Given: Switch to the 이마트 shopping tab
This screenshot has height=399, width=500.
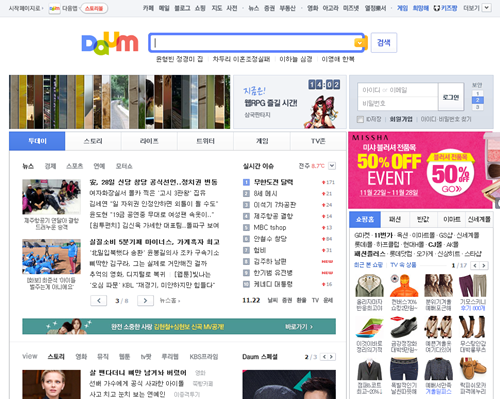Looking at the screenshot, I should (x=452, y=219).
